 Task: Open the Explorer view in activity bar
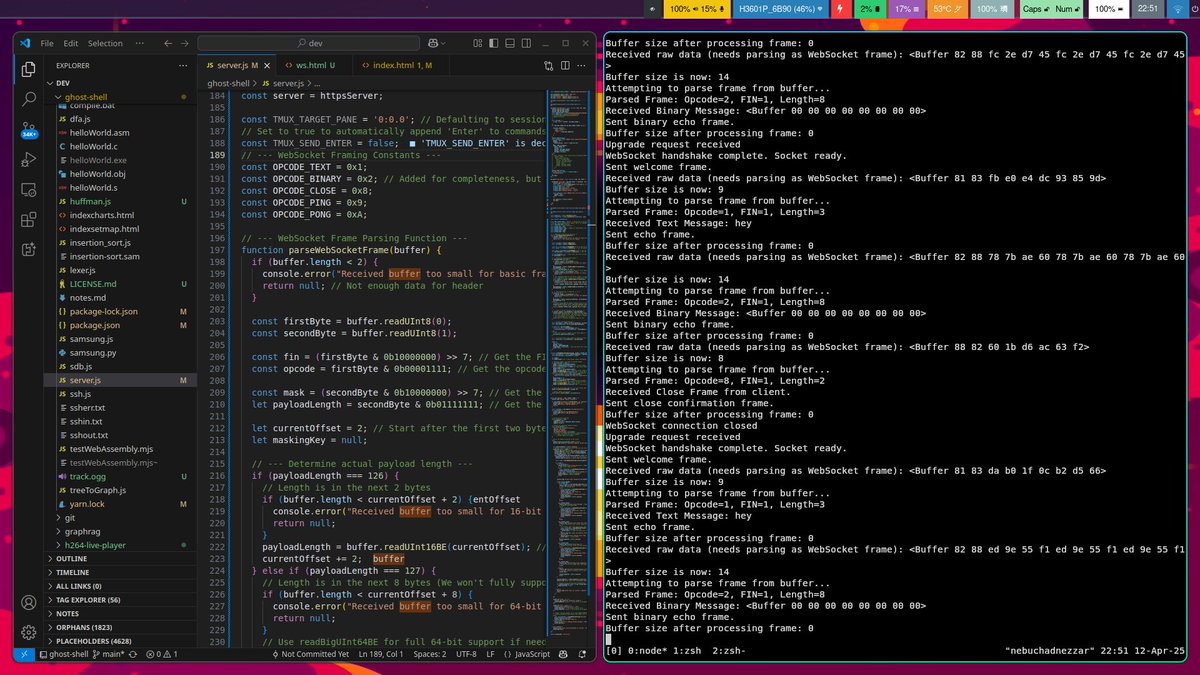[x=29, y=70]
